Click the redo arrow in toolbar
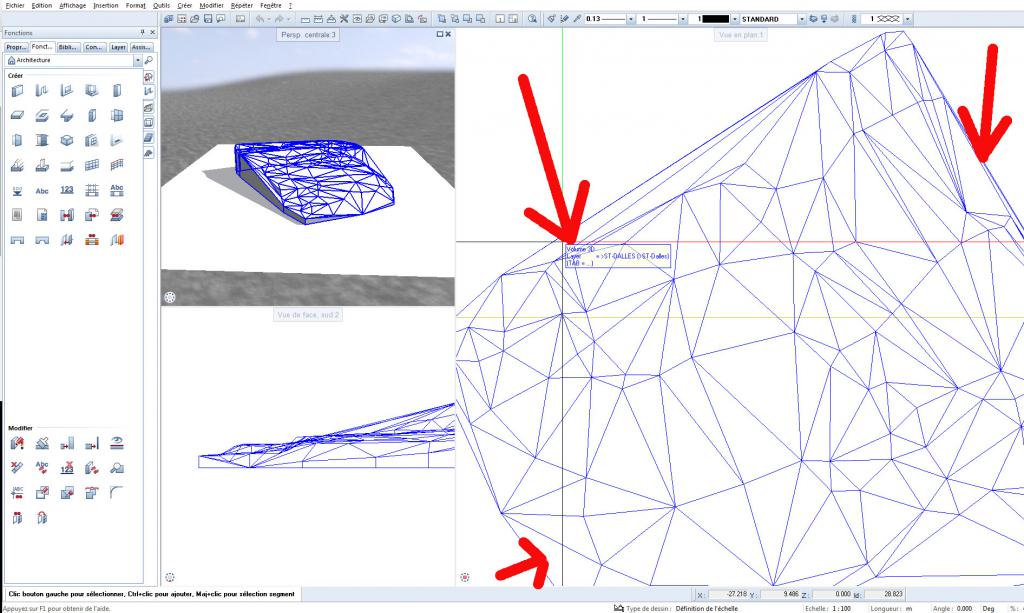1024x613 pixels. (279, 19)
